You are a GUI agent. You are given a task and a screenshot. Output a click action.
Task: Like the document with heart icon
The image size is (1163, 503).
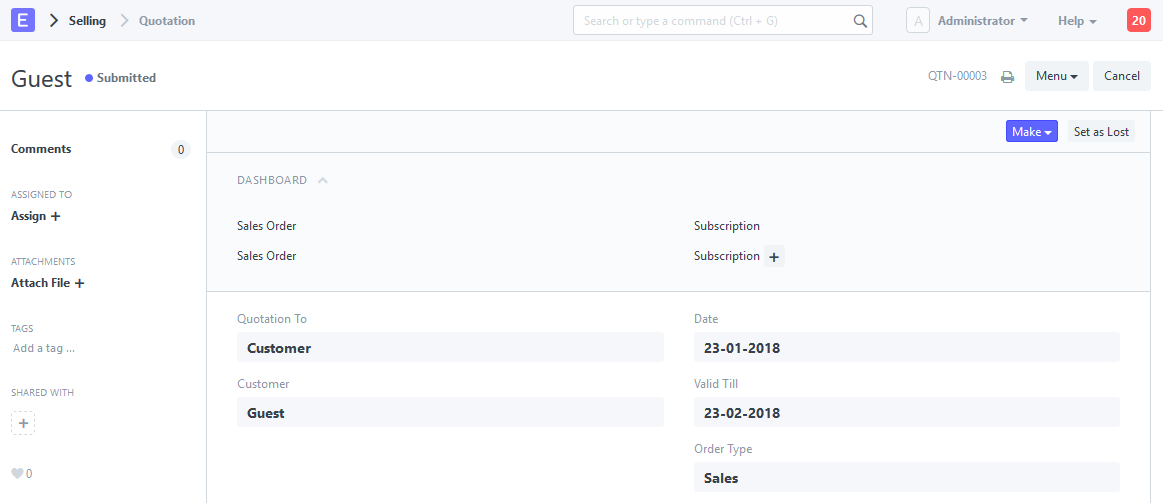16,474
